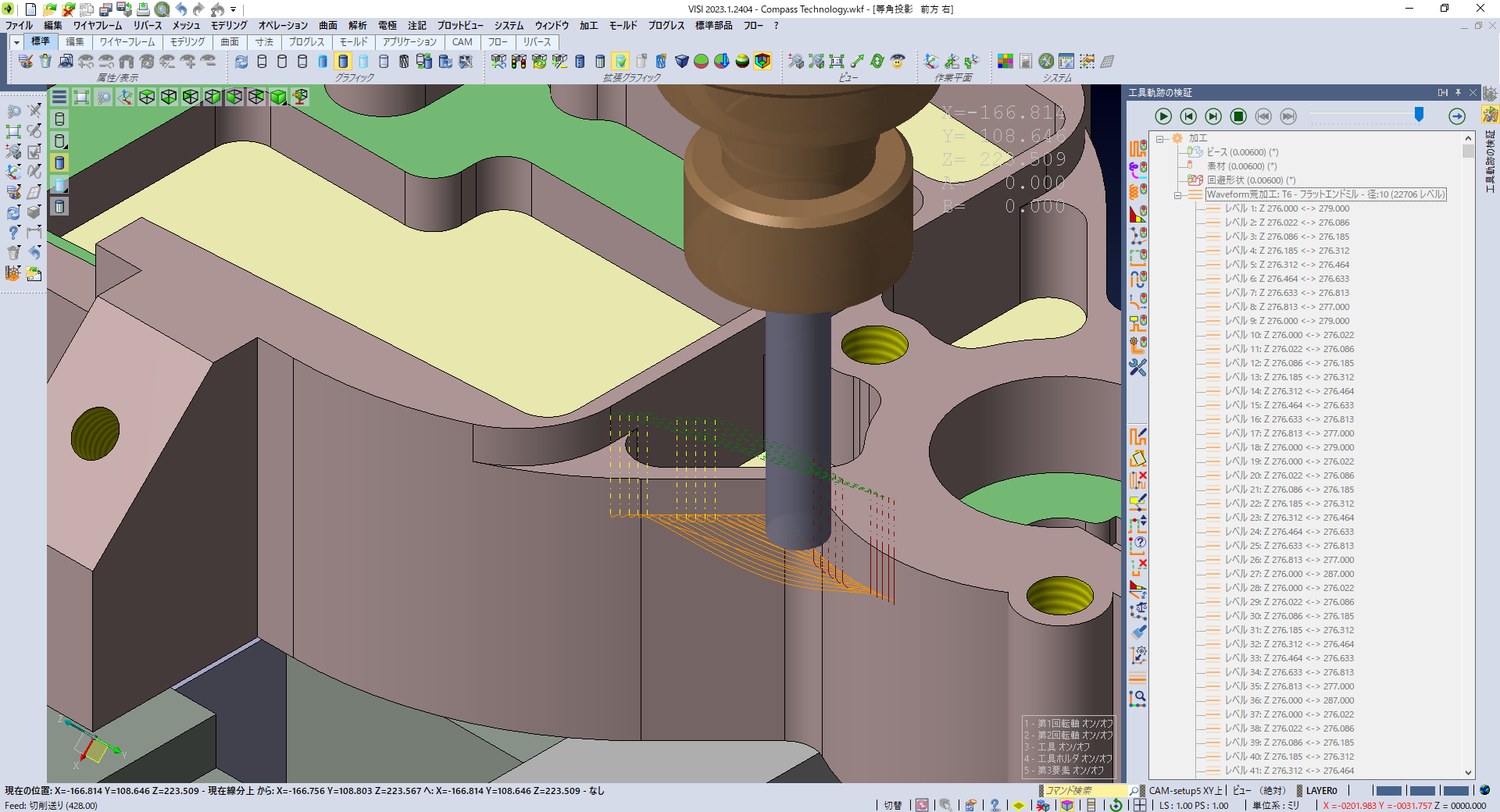
Task: Toggle the transparent cylinder display mode
Action: (363, 61)
